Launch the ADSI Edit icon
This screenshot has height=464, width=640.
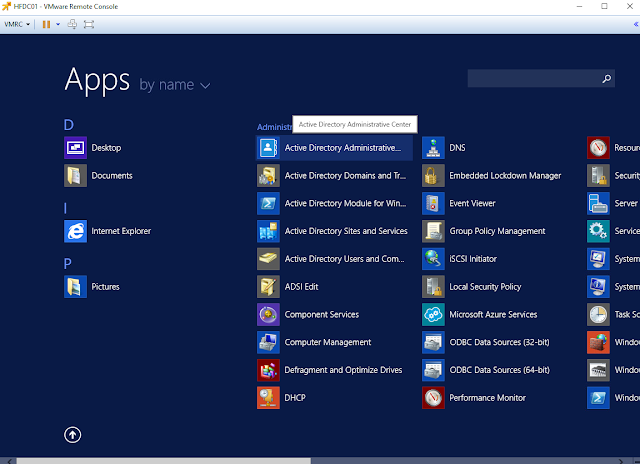[x=268, y=286]
